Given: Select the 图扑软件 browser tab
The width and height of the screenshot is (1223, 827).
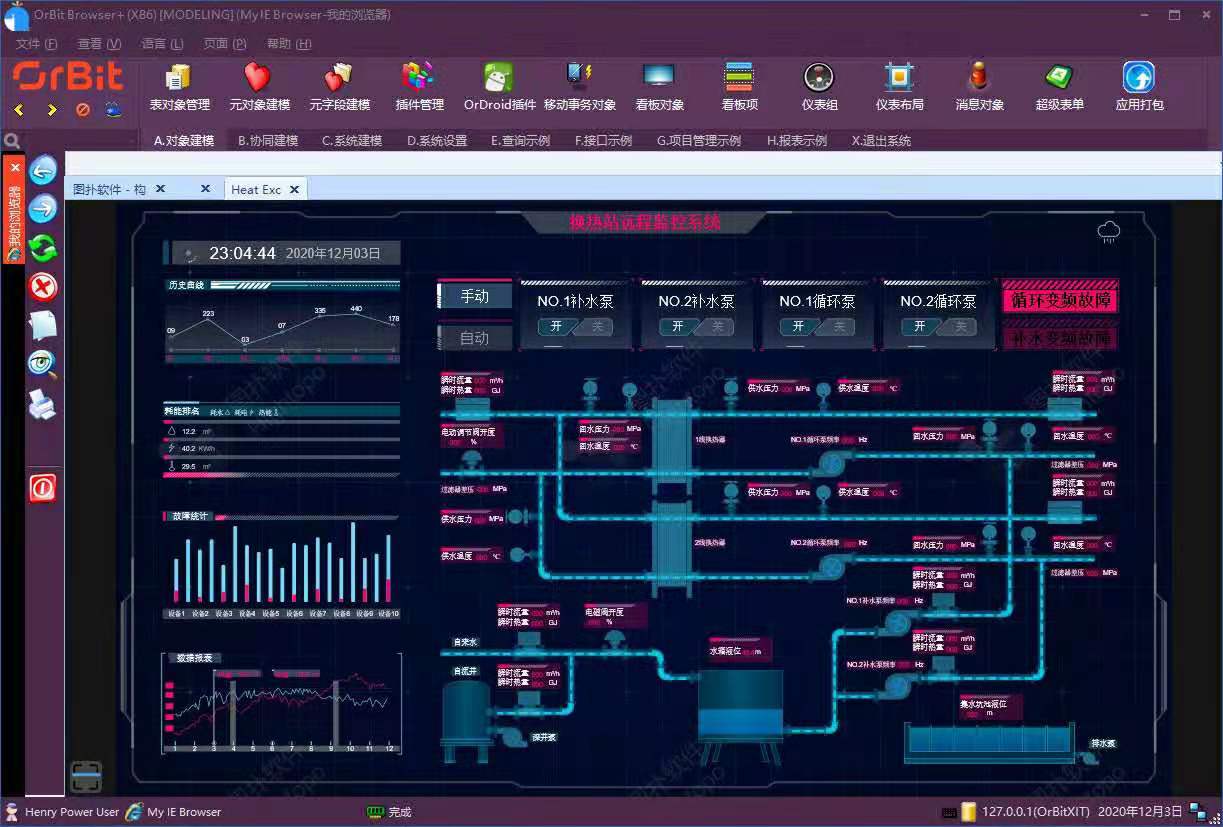Looking at the screenshot, I should tap(110, 189).
